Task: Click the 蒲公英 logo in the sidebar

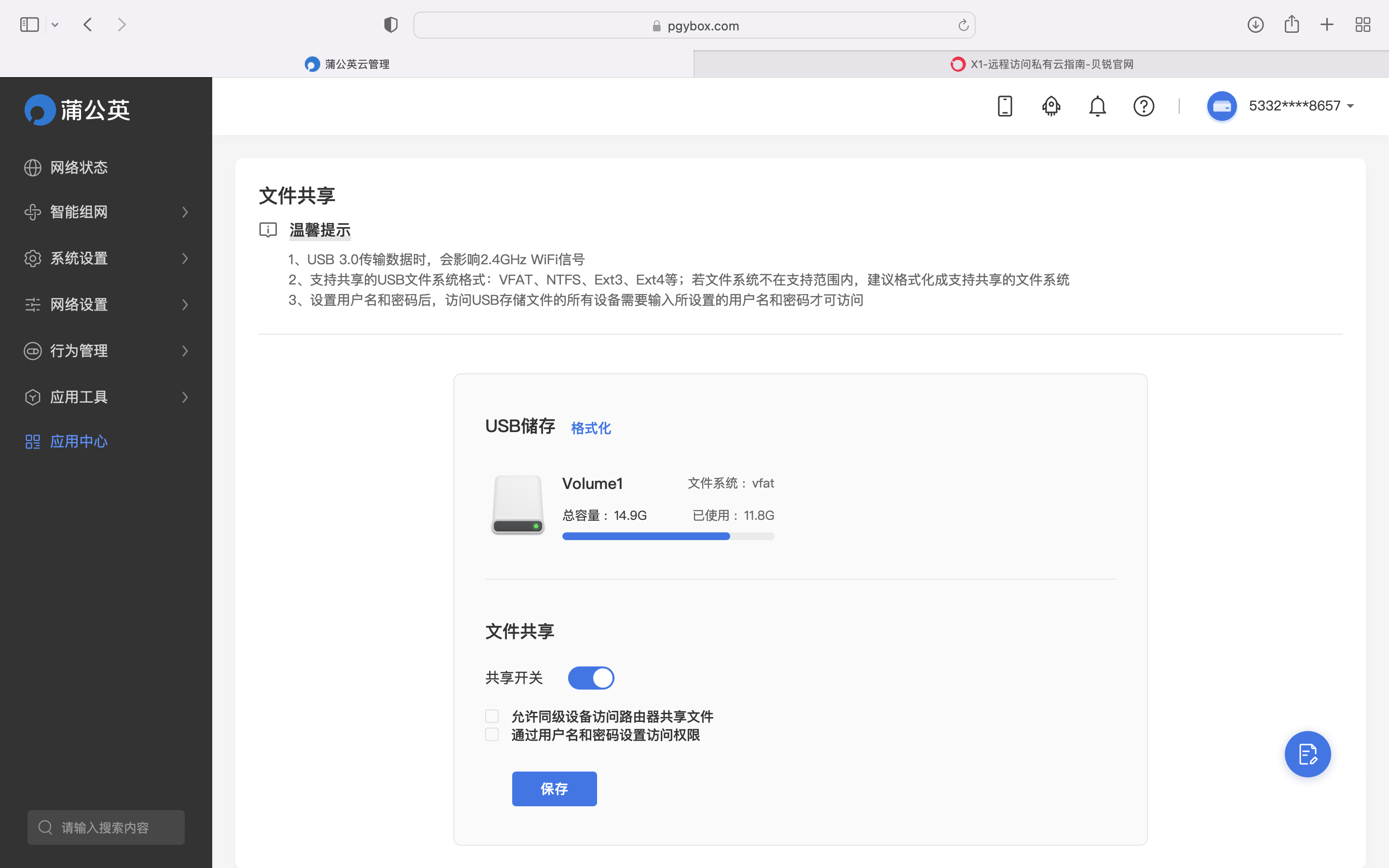Action: click(78, 109)
